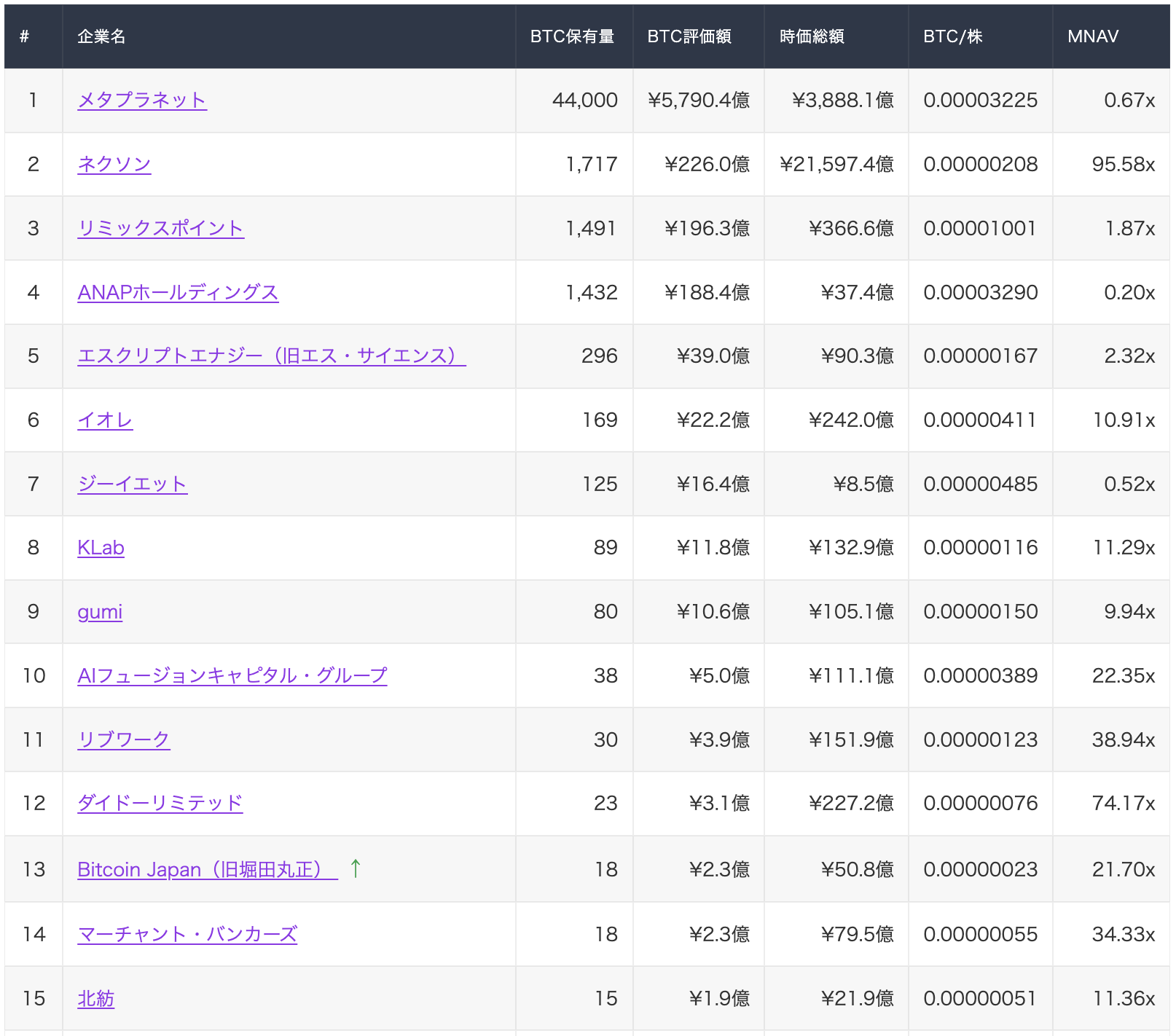Click the green up arrow beside Bitcoin Japan

click(356, 868)
